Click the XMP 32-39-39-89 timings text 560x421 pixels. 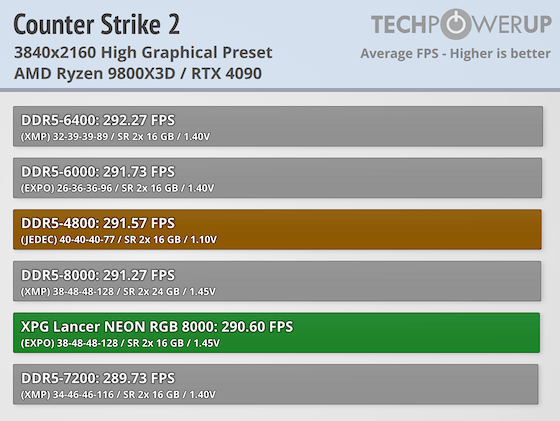coord(115,136)
